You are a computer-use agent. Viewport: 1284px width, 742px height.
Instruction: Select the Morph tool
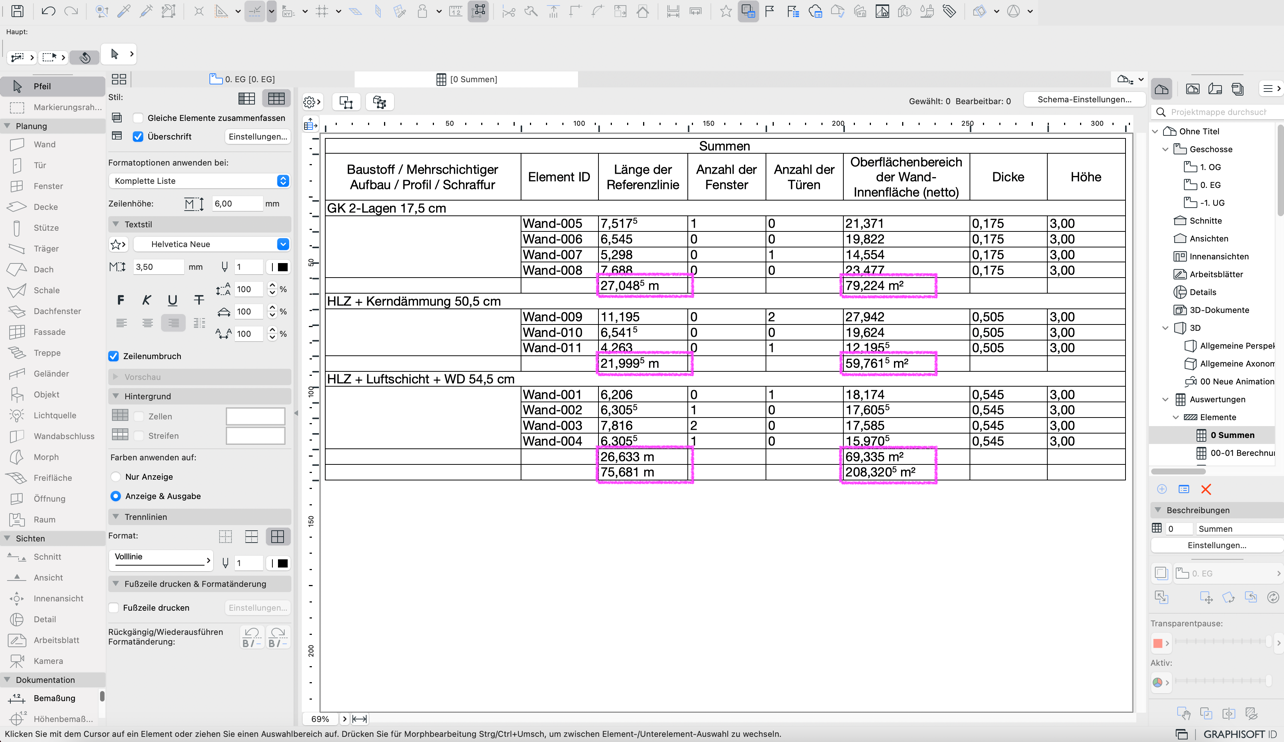tap(52, 457)
